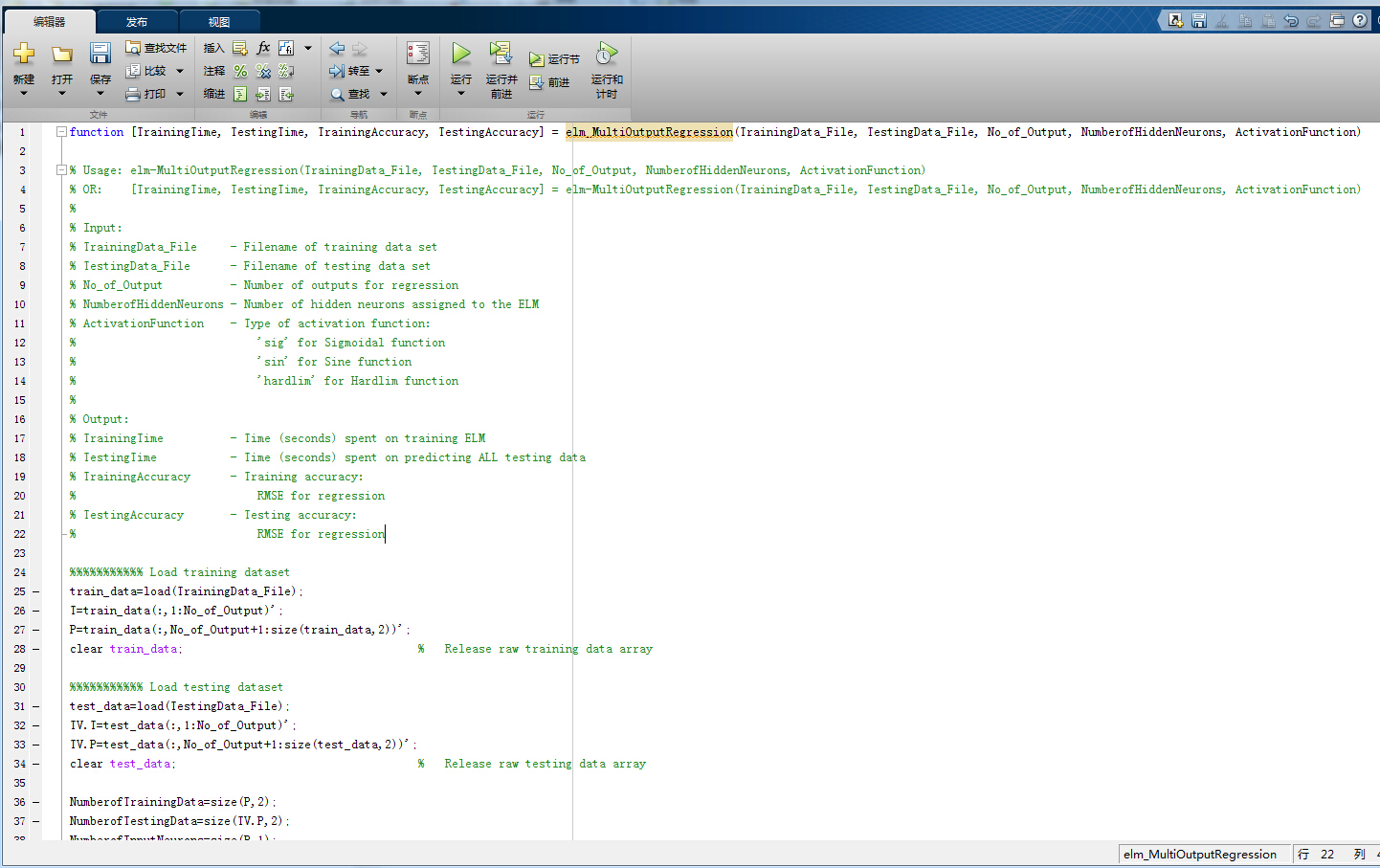Open the 新建 dropdown arrow

pos(24,94)
